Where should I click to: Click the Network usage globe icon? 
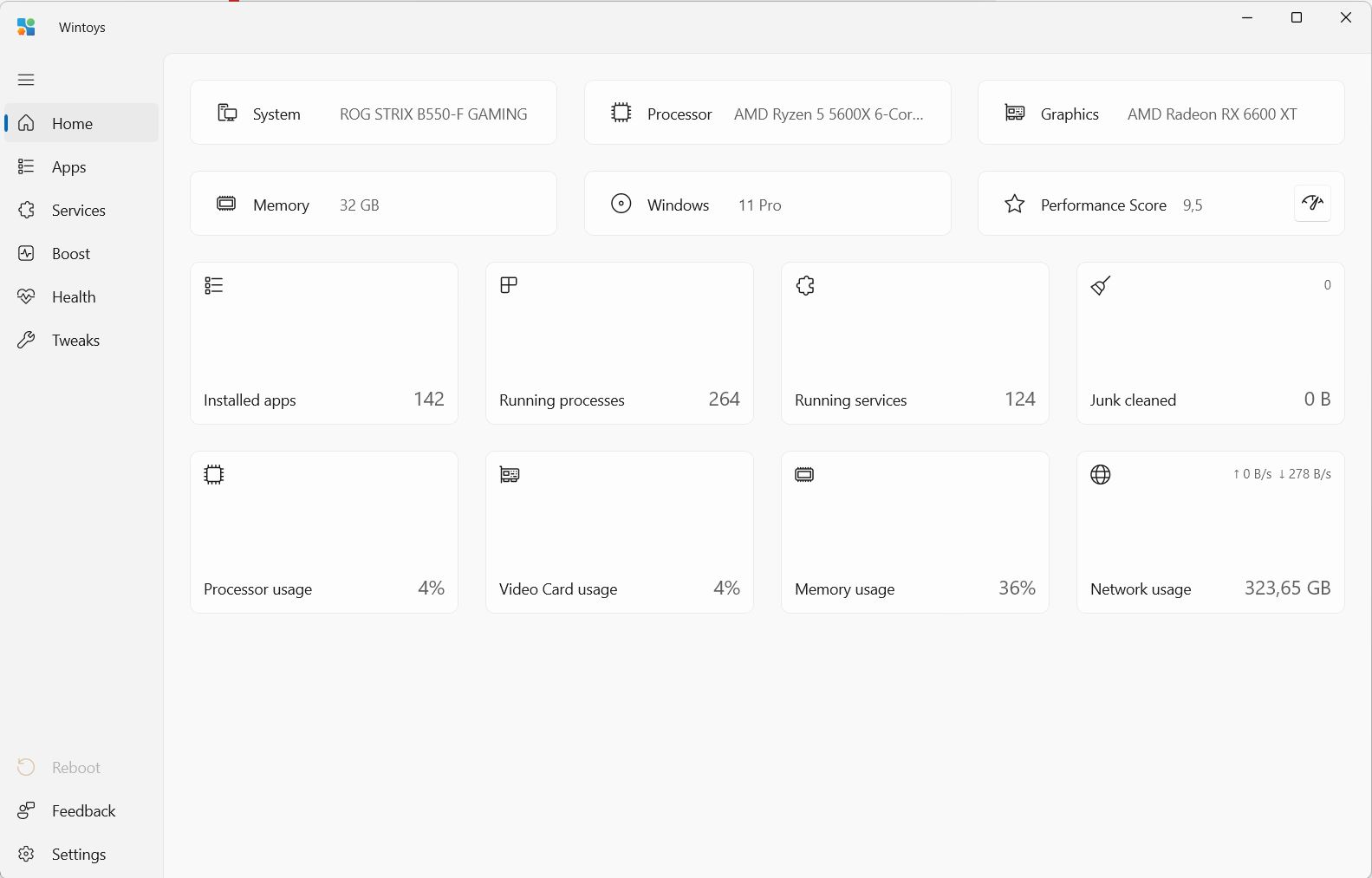(1101, 474)
